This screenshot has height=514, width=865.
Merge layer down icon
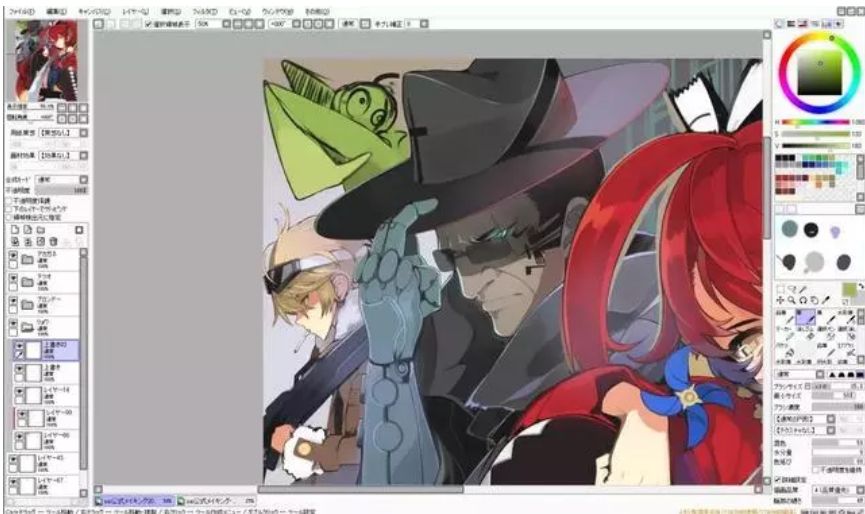click(x=28, y=242)
